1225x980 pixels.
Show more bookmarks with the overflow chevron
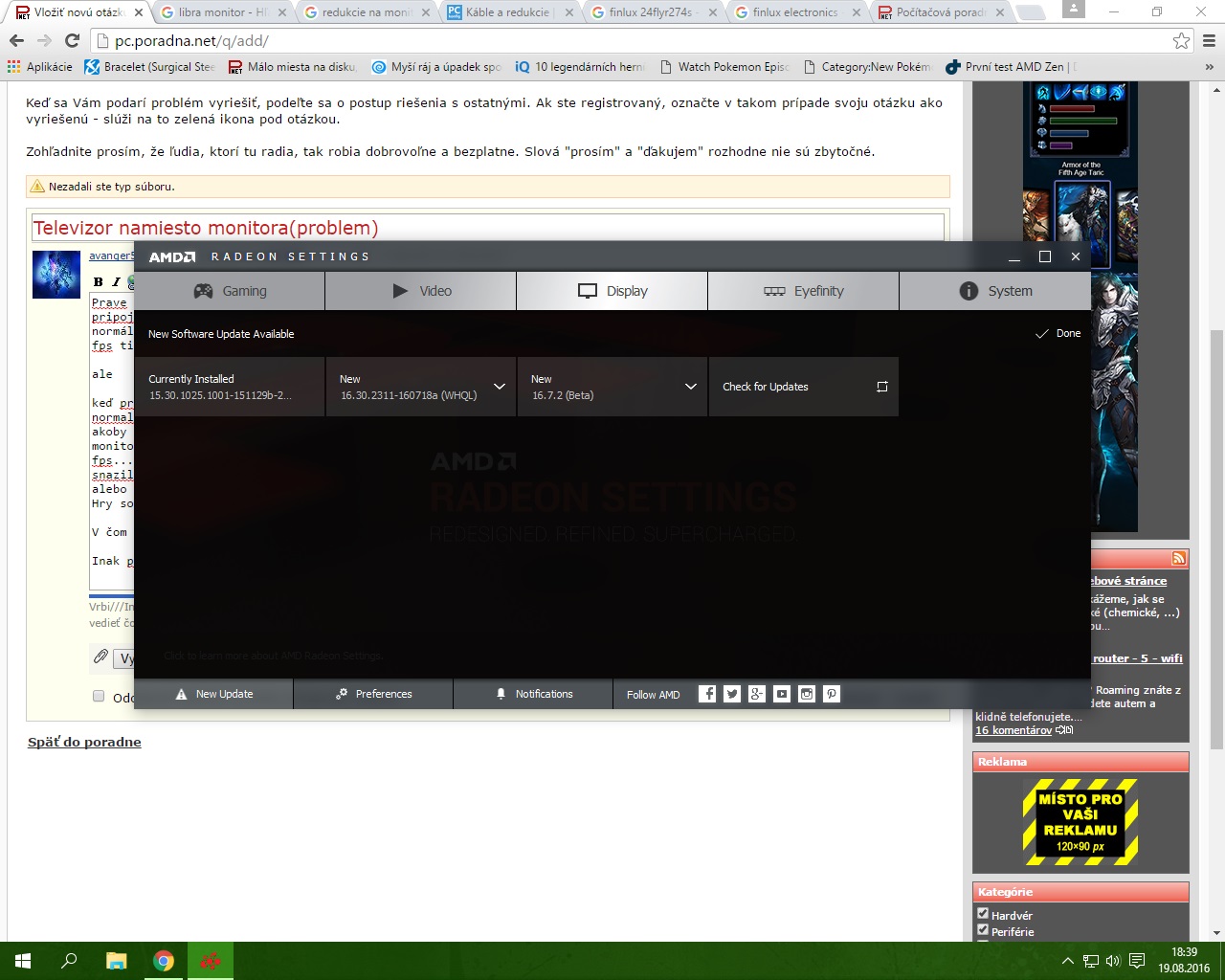pos(1209,67)
